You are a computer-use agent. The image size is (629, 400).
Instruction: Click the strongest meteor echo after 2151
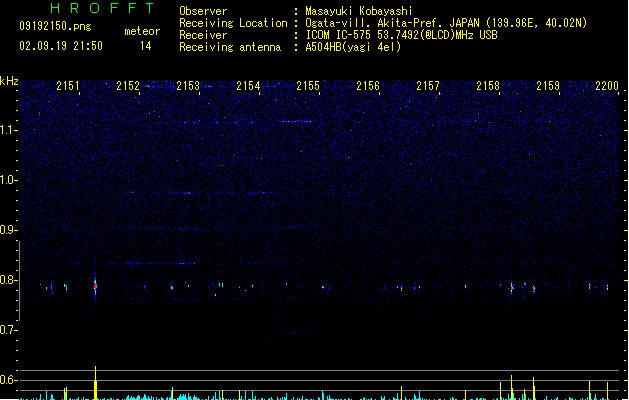tap(95, 286)
